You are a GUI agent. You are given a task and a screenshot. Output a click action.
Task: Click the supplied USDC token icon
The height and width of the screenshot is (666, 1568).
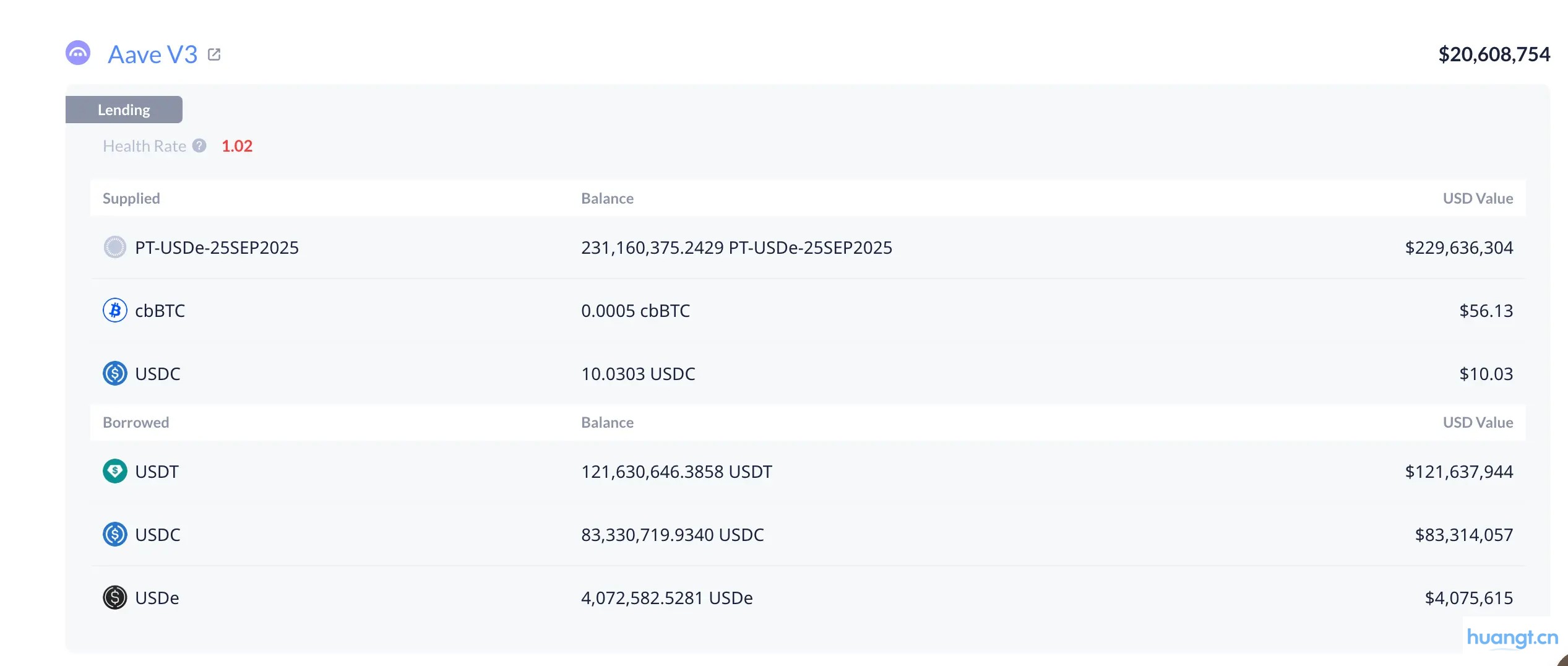115,374
